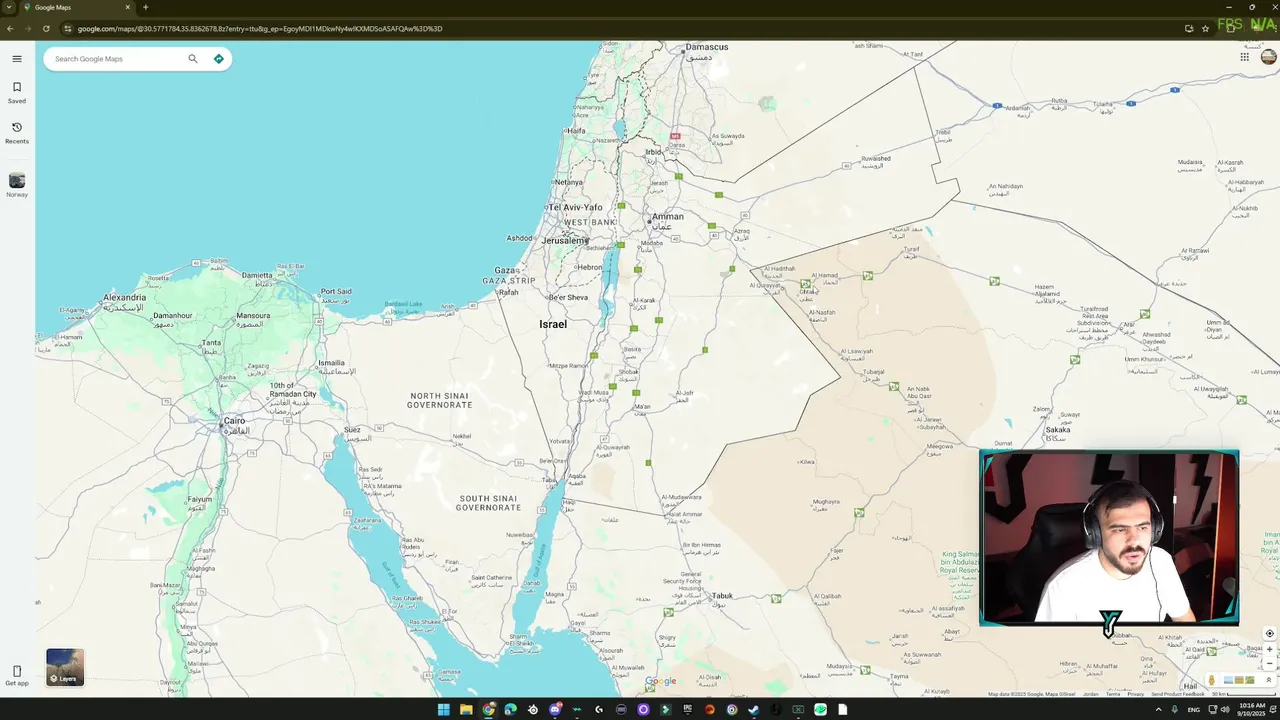Expand the imagery strip with chevron

(x=1268, y=680)
